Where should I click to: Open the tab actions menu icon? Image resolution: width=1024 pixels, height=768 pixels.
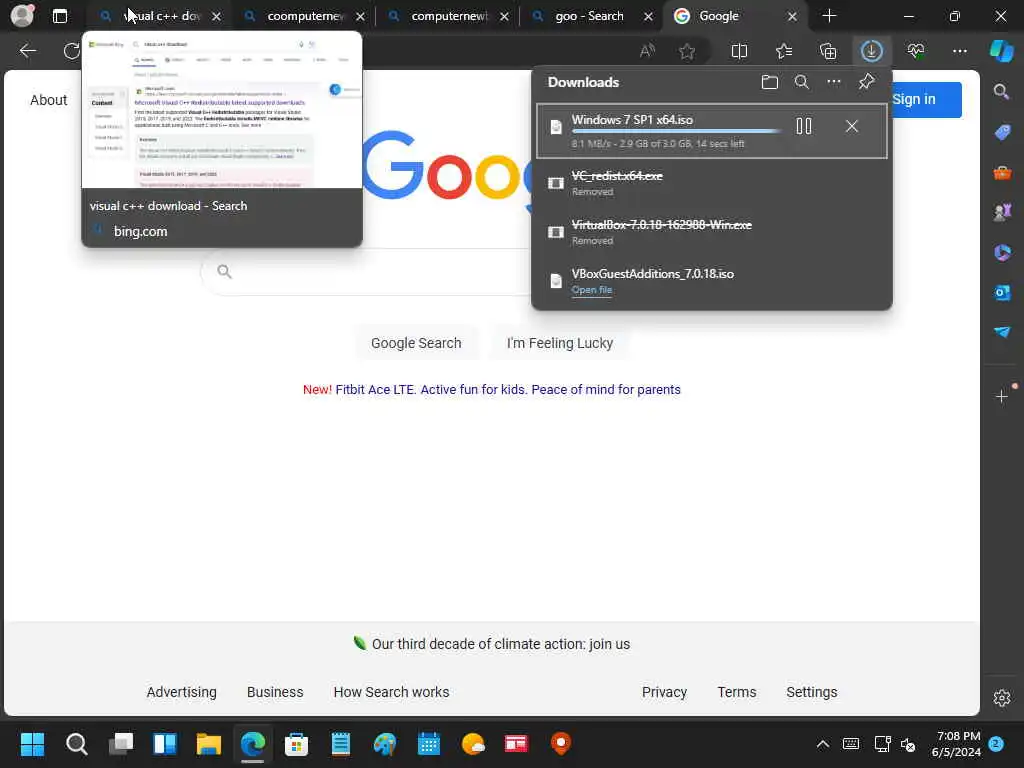[60, 16]
